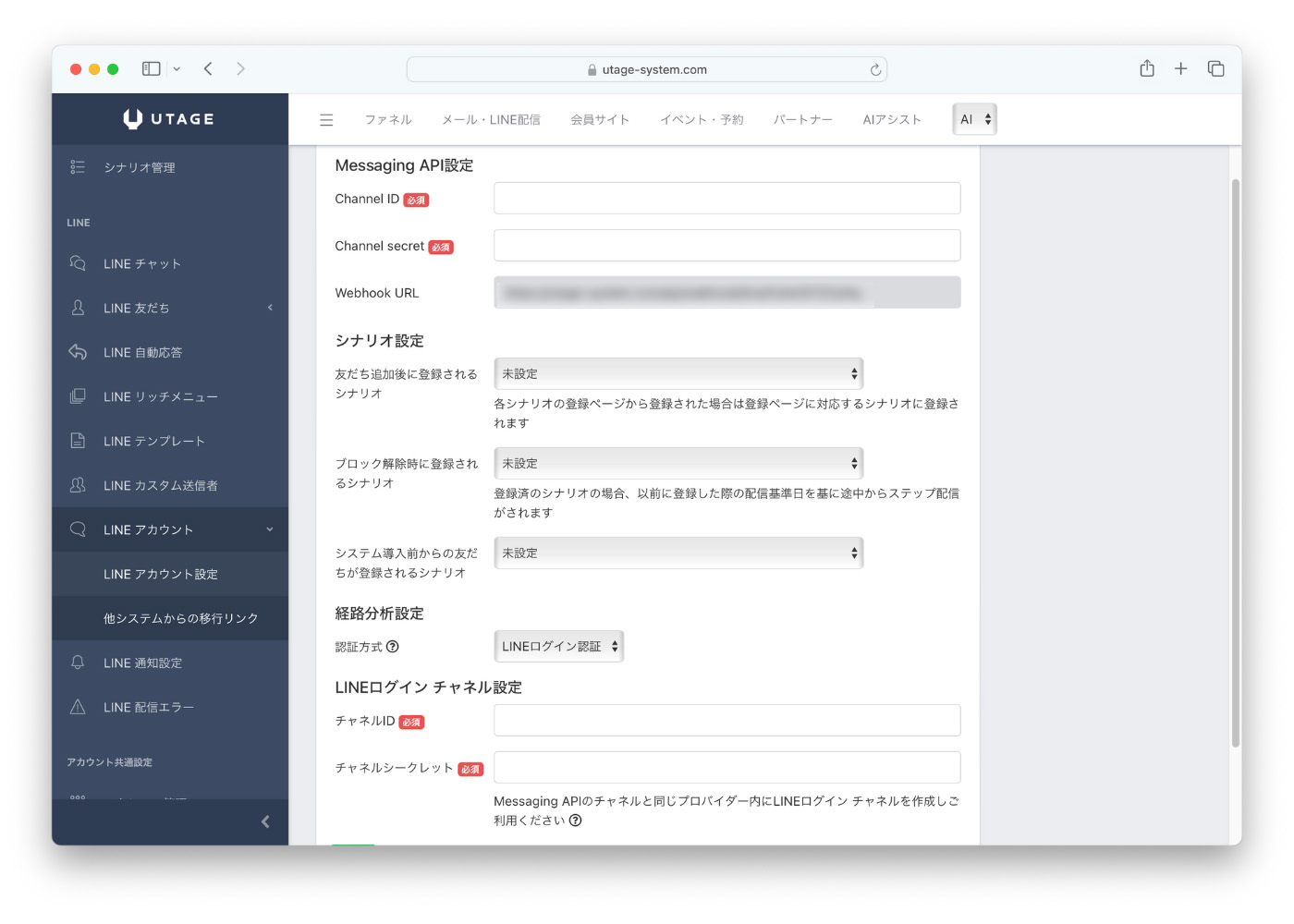Viewport: 1294px width, 924px height.
Task: Open イベント・予約 menu
Action: pyautogui.click(x=702, y=120)
